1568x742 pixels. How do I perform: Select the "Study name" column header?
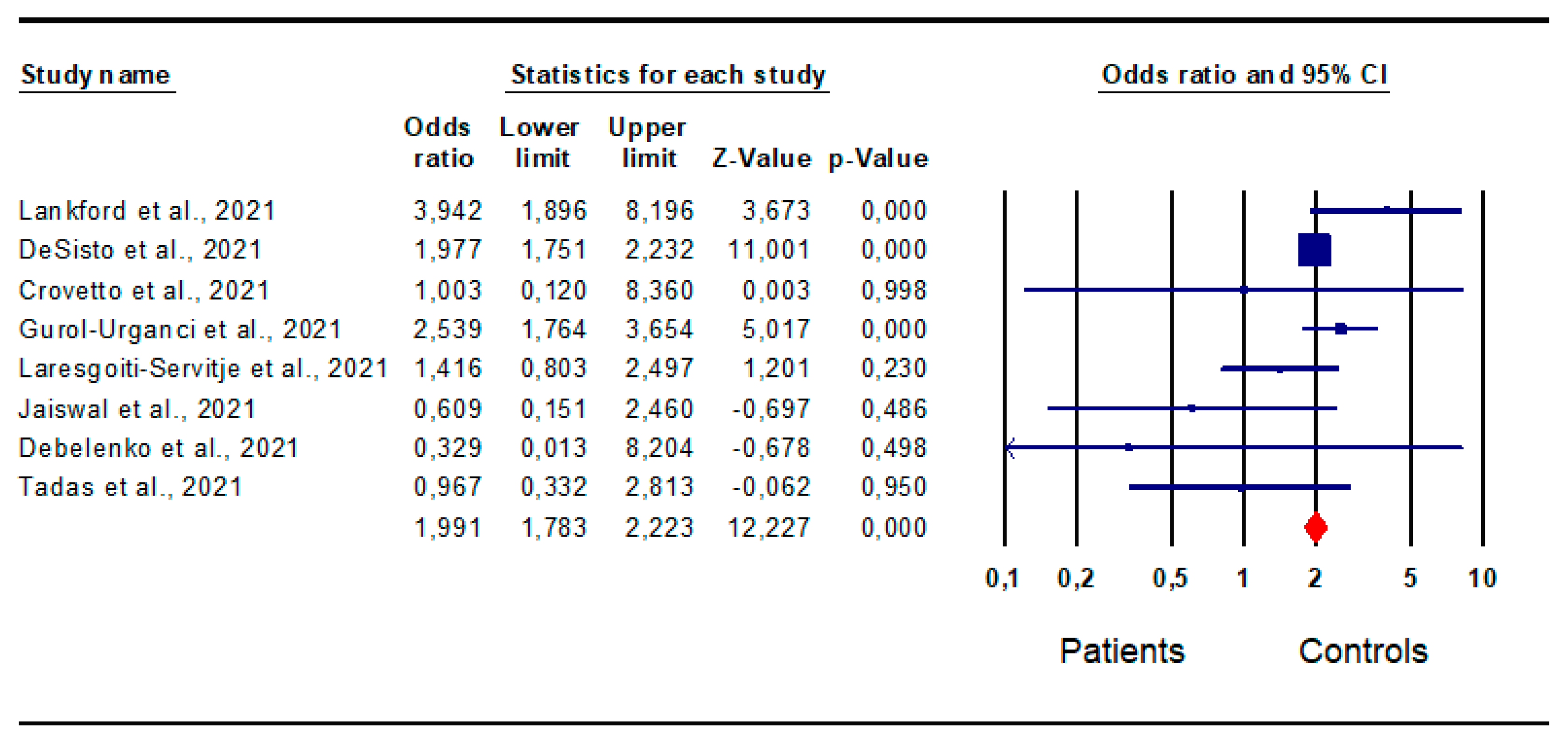coord(96,75)
